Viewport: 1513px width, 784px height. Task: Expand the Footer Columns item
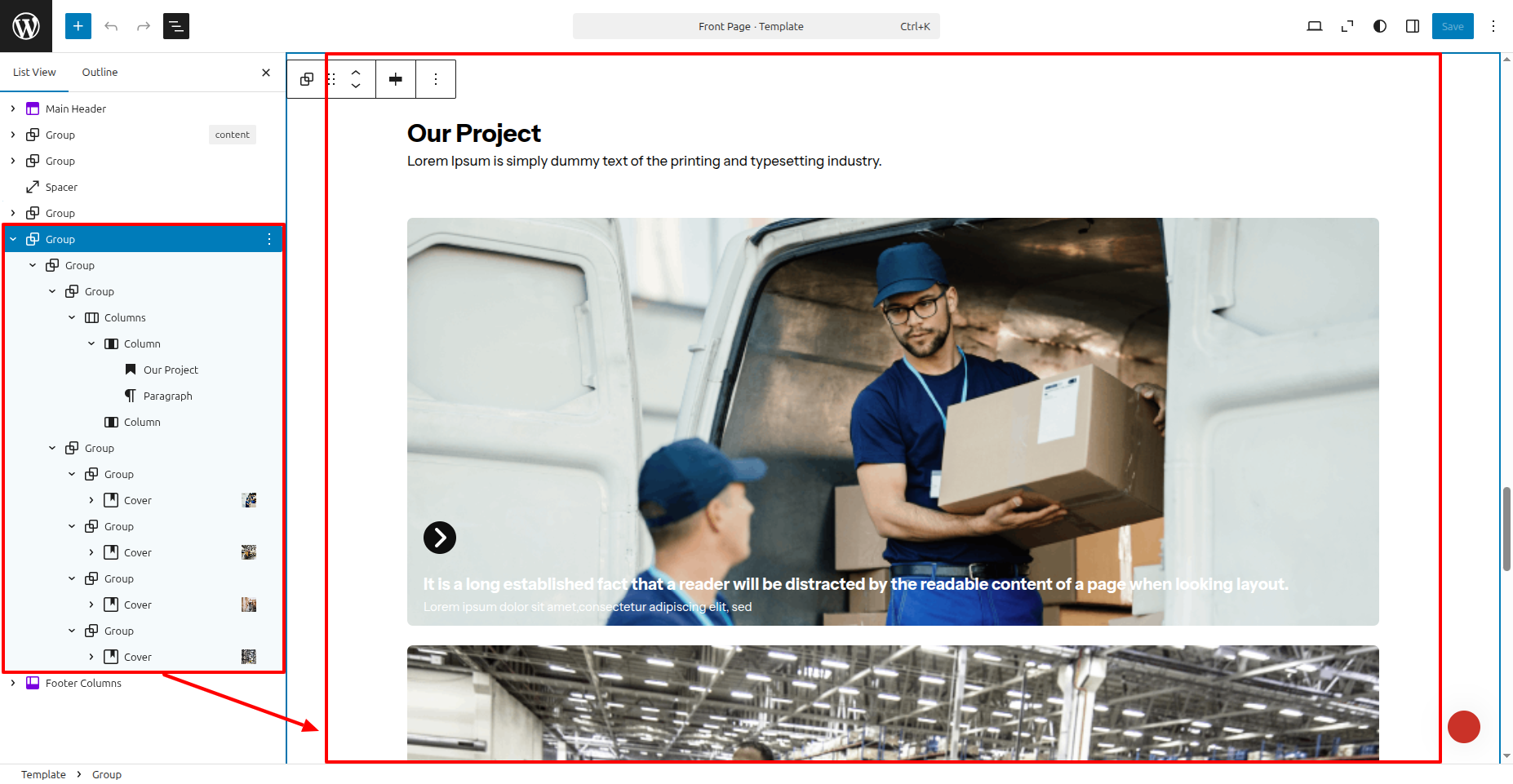(13, 683)
